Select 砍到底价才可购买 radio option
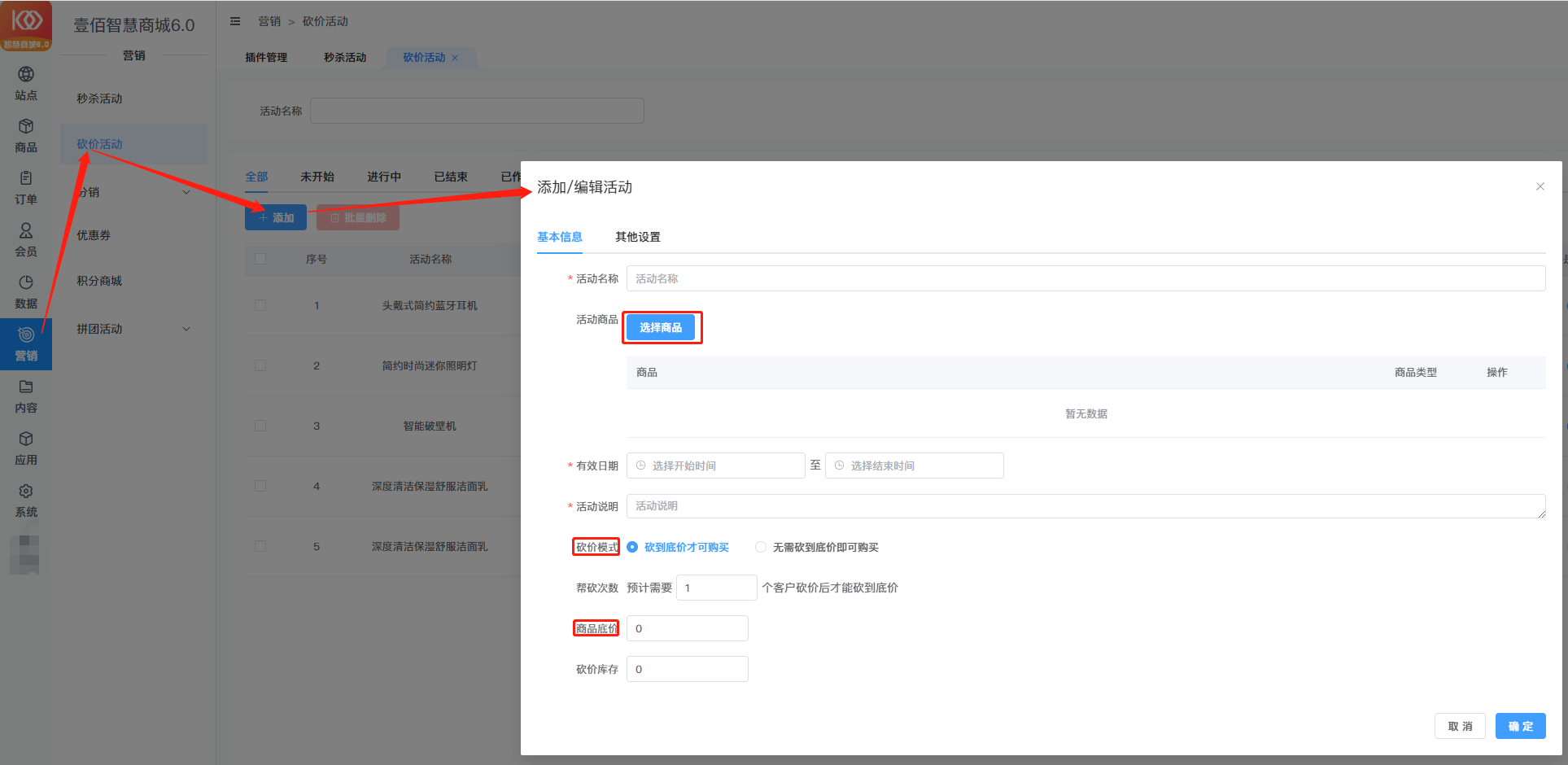This screenshot has height=765, width=1568. [x=678, y=547]
